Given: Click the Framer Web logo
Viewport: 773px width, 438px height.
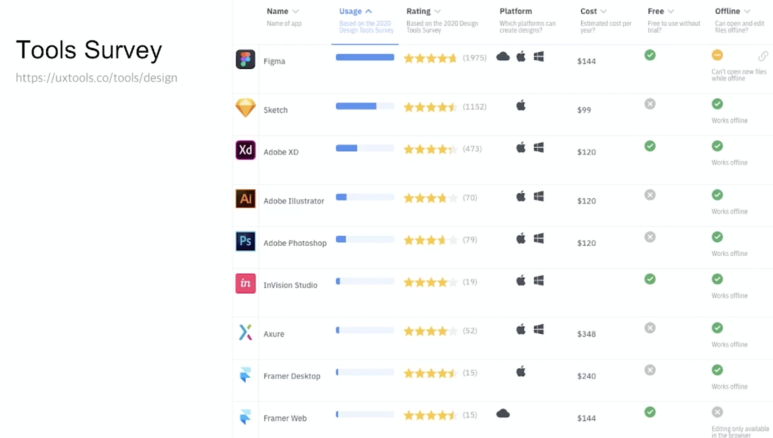Looking at the screenshot, I should point(245,416).
